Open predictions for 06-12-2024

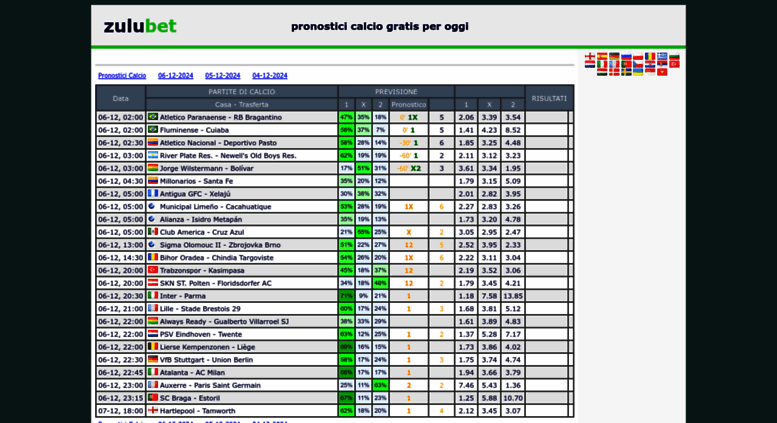175,76
